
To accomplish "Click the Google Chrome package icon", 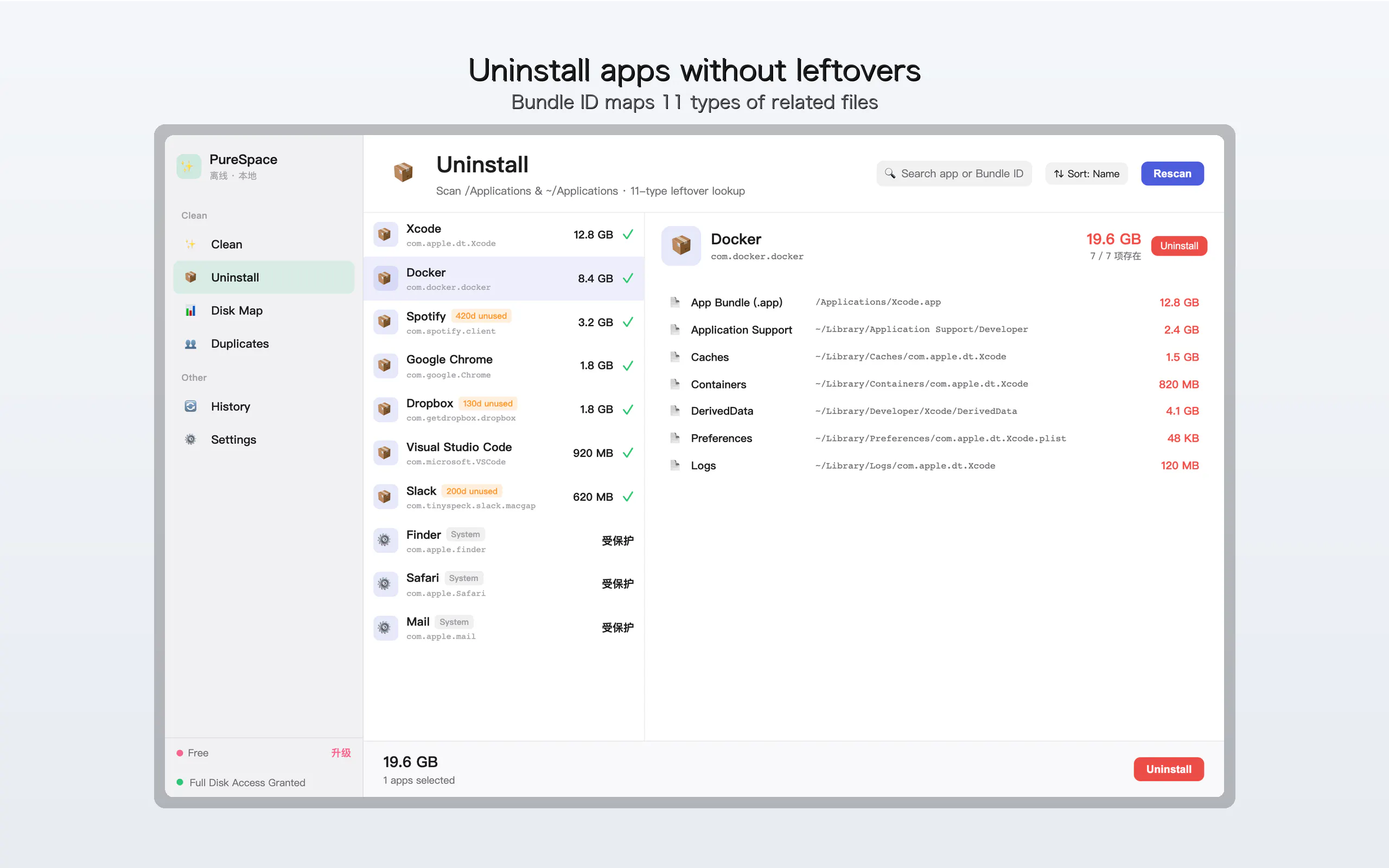I will pos(385,366).
